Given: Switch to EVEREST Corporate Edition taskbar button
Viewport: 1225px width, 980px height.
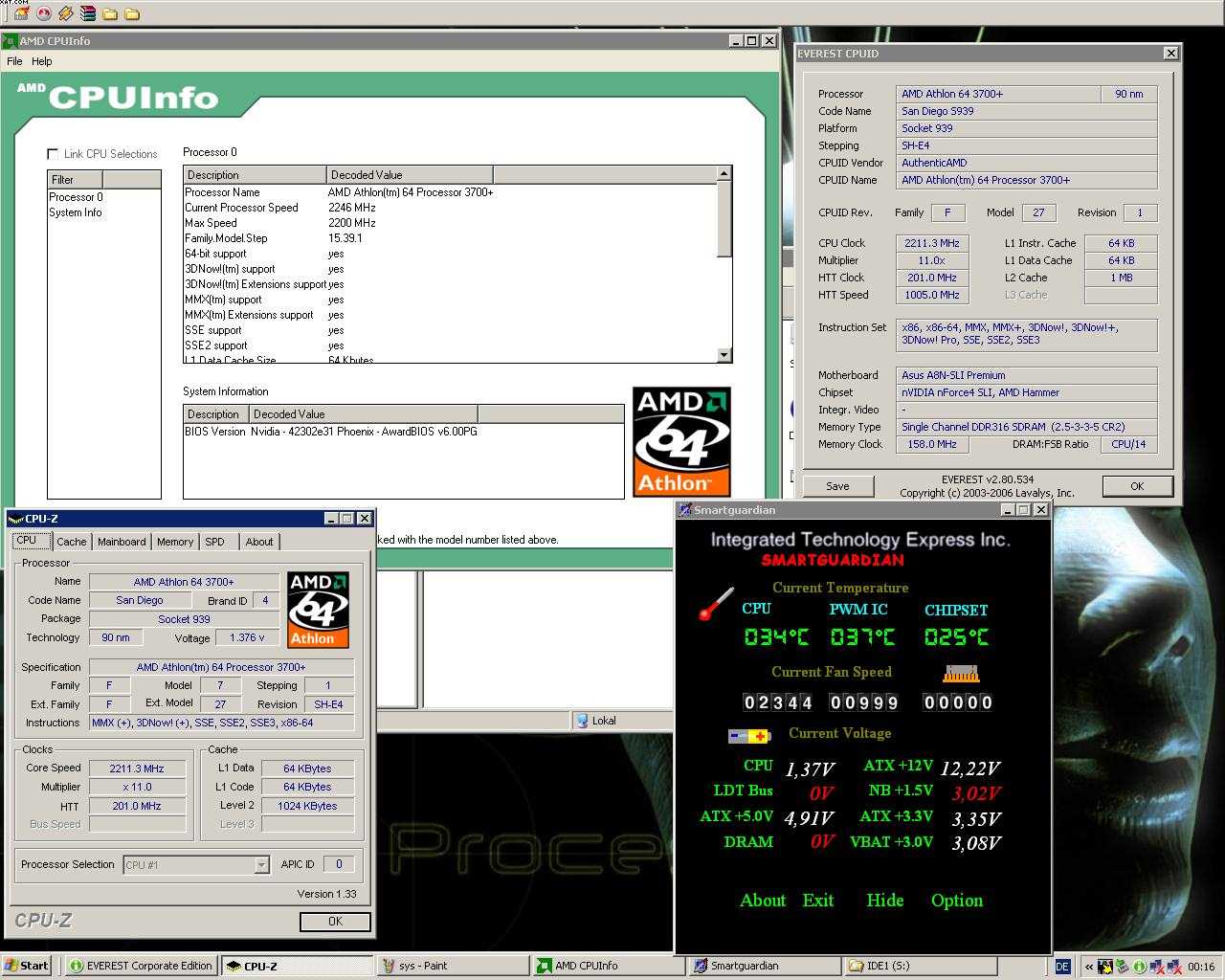Looking at the screenshot, I should 141,966.
